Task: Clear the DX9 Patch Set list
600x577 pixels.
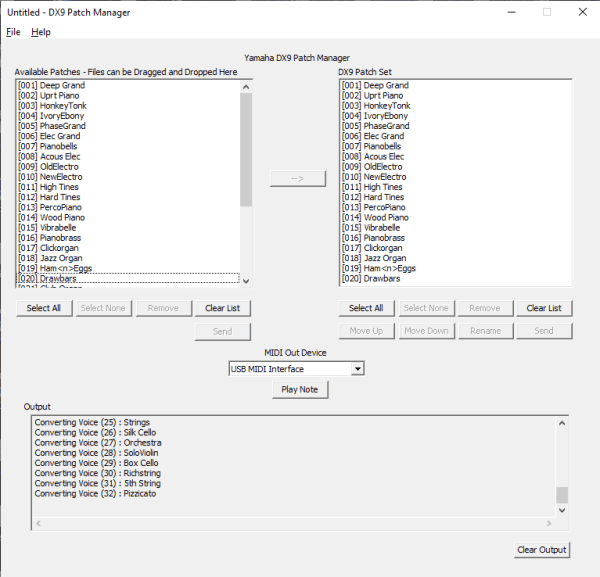Action: 544,308
